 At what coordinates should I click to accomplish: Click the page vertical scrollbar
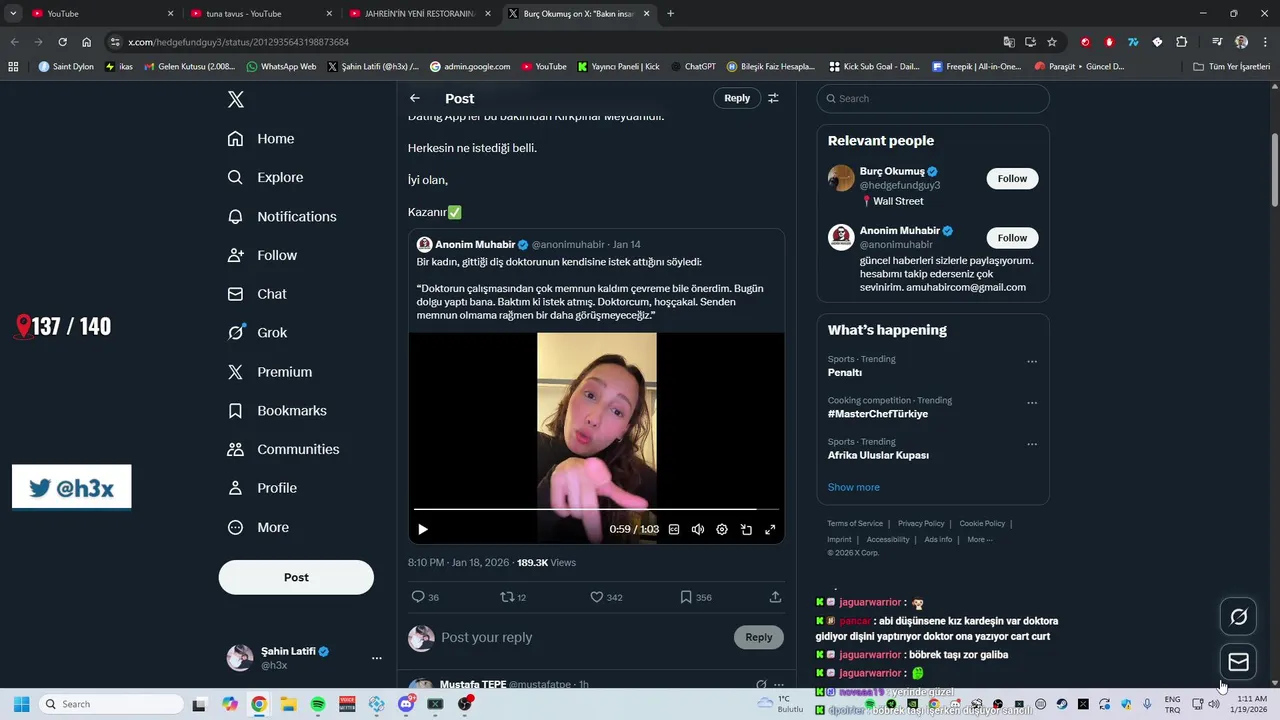point(1275,170)
